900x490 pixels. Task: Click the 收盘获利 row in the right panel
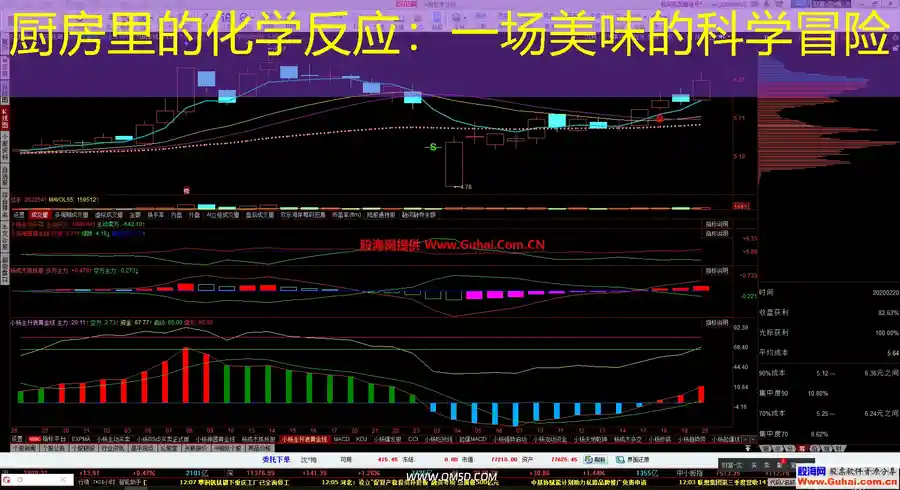(829, 312)
